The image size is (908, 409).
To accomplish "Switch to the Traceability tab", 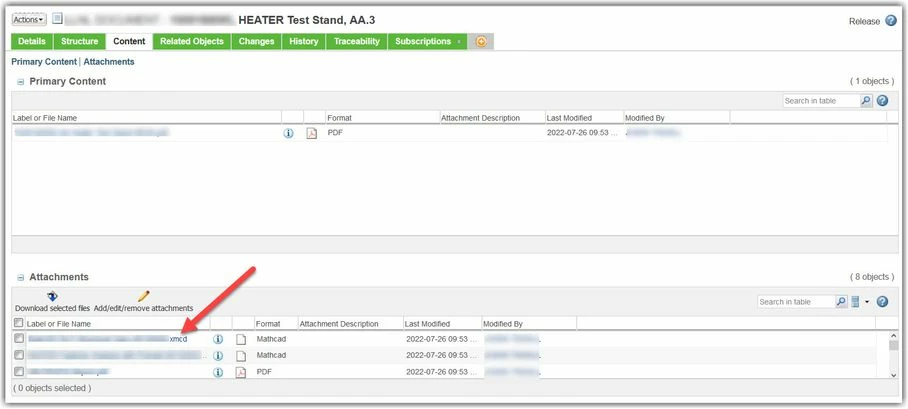I will click(357, 42).
